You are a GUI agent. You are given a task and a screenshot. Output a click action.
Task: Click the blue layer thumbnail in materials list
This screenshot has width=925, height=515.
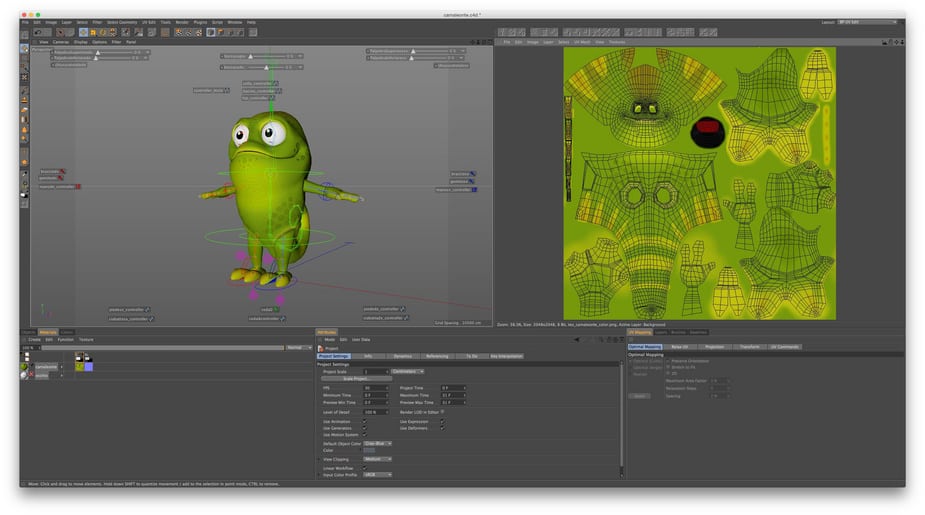88,367
